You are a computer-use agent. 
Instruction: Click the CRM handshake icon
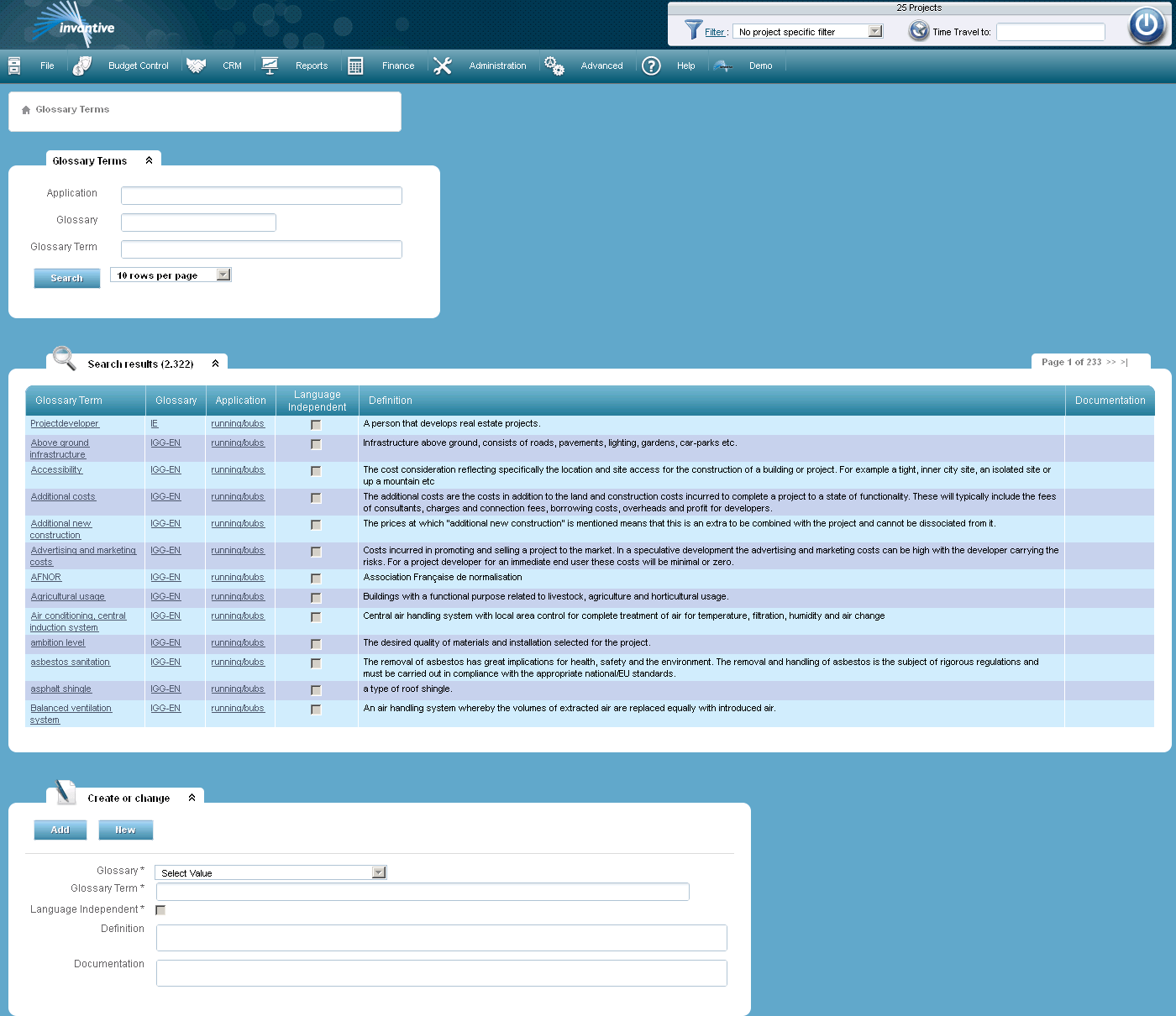[x=197, y=65]
